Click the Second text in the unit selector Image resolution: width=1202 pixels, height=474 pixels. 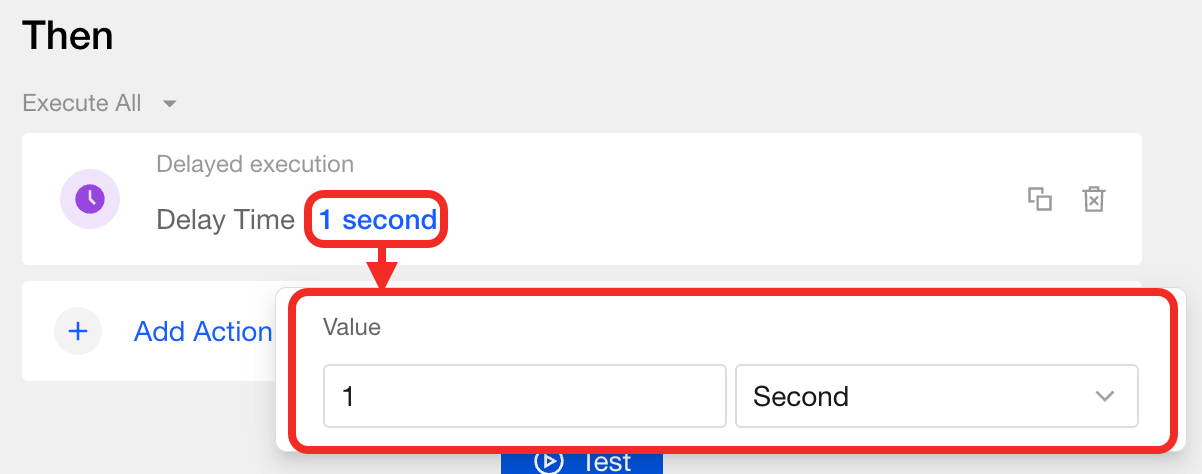(x=801, y=396)
